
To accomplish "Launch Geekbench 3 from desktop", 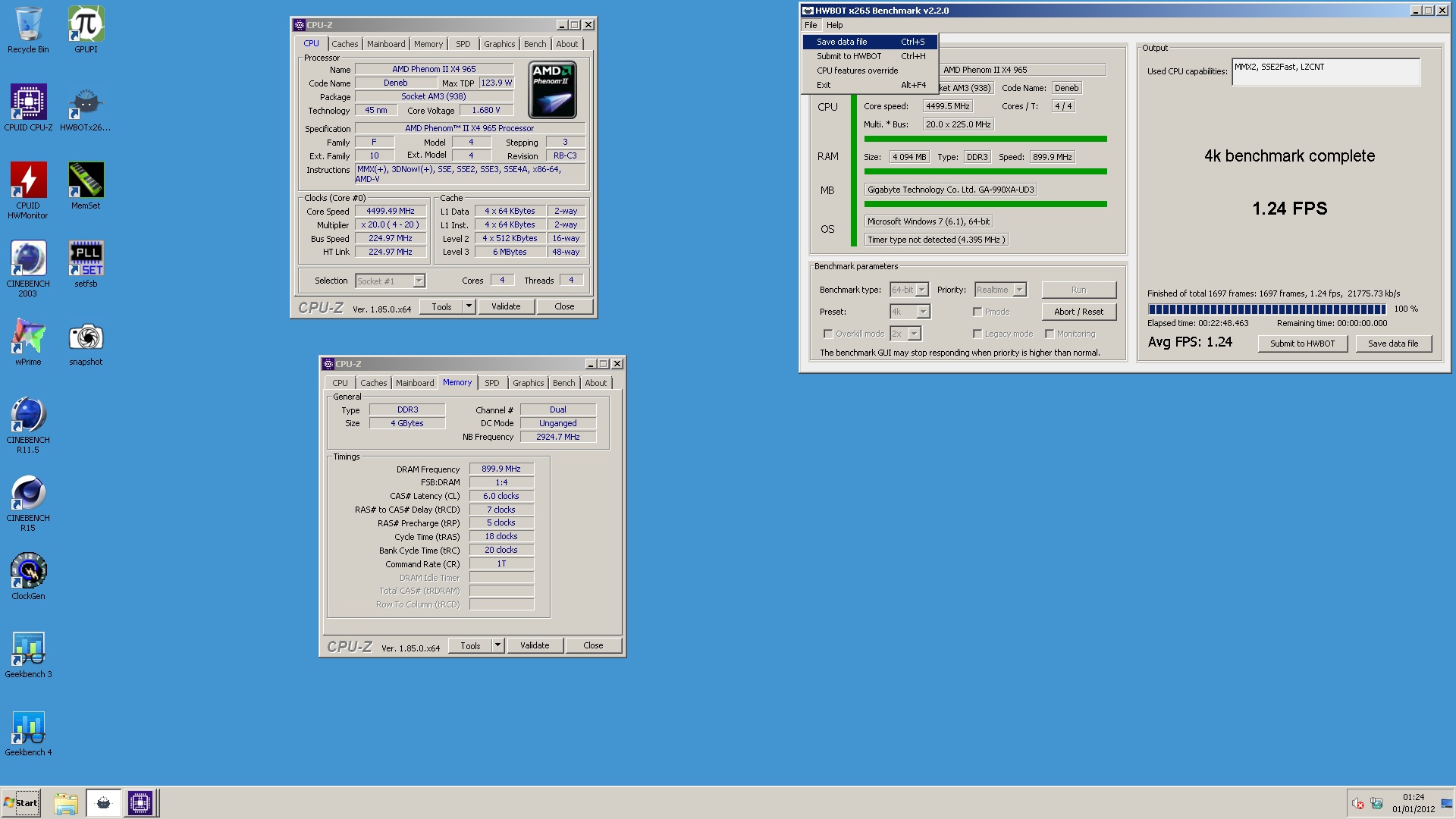I will [x=28, y=654].
